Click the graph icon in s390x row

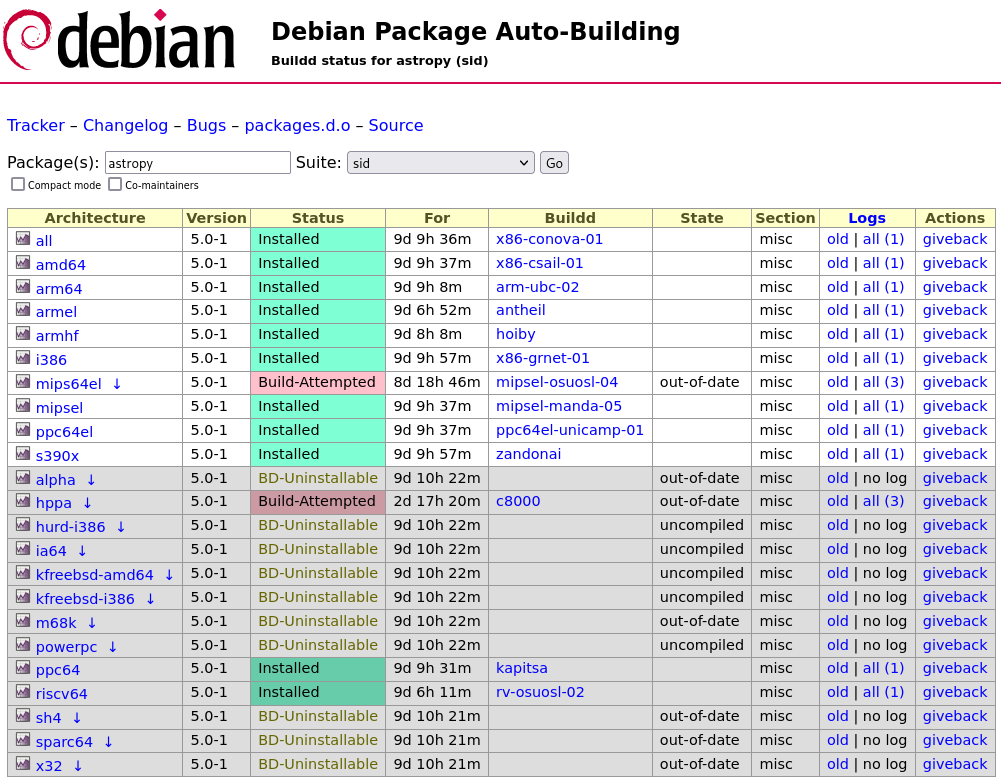[x=23, y=454]
